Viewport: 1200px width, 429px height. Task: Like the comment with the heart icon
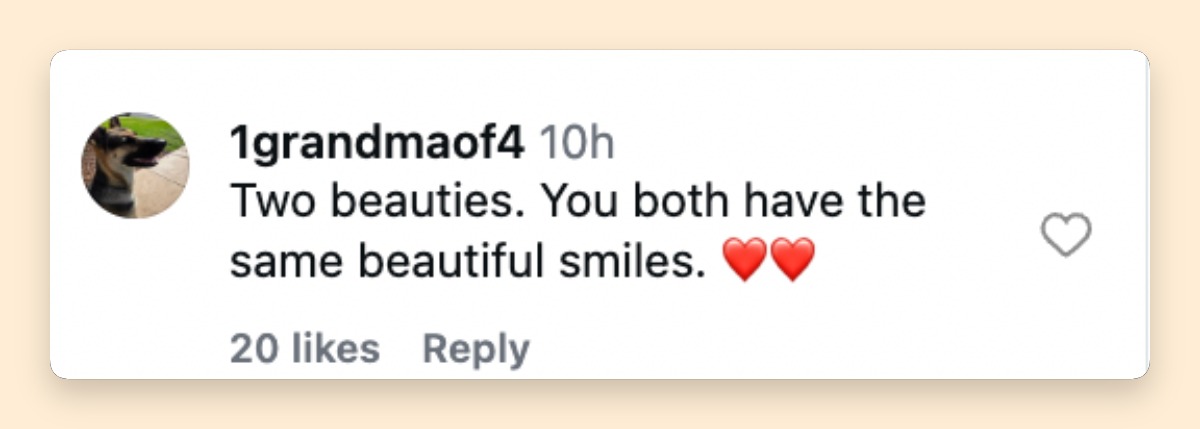coord(1066,235)
